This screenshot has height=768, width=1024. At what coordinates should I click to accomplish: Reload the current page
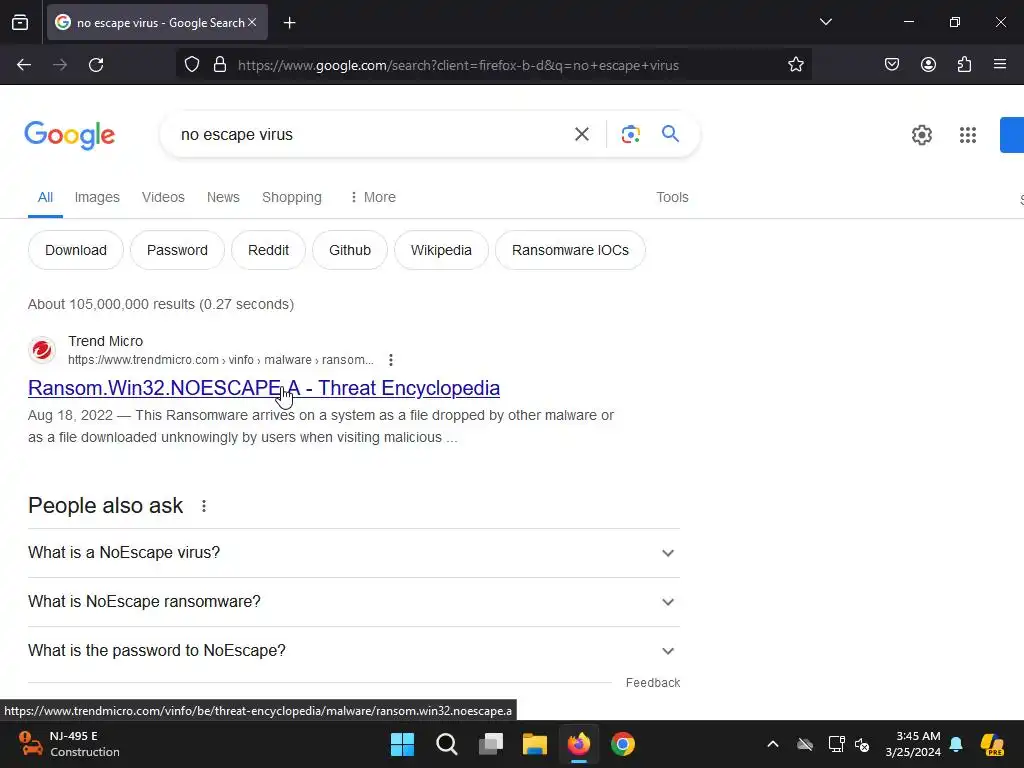tap(96, 65)
